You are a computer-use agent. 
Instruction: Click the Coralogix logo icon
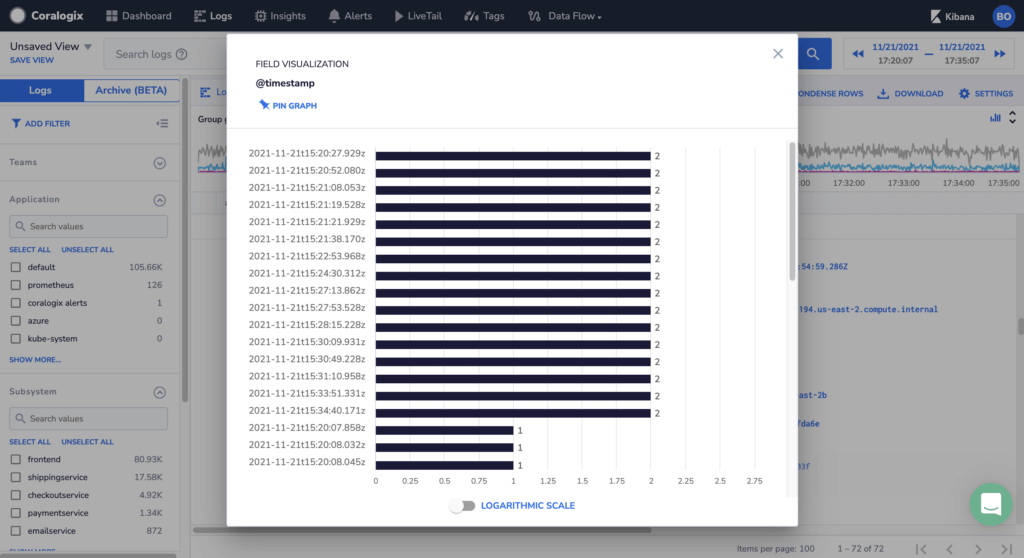coord(18,16)
